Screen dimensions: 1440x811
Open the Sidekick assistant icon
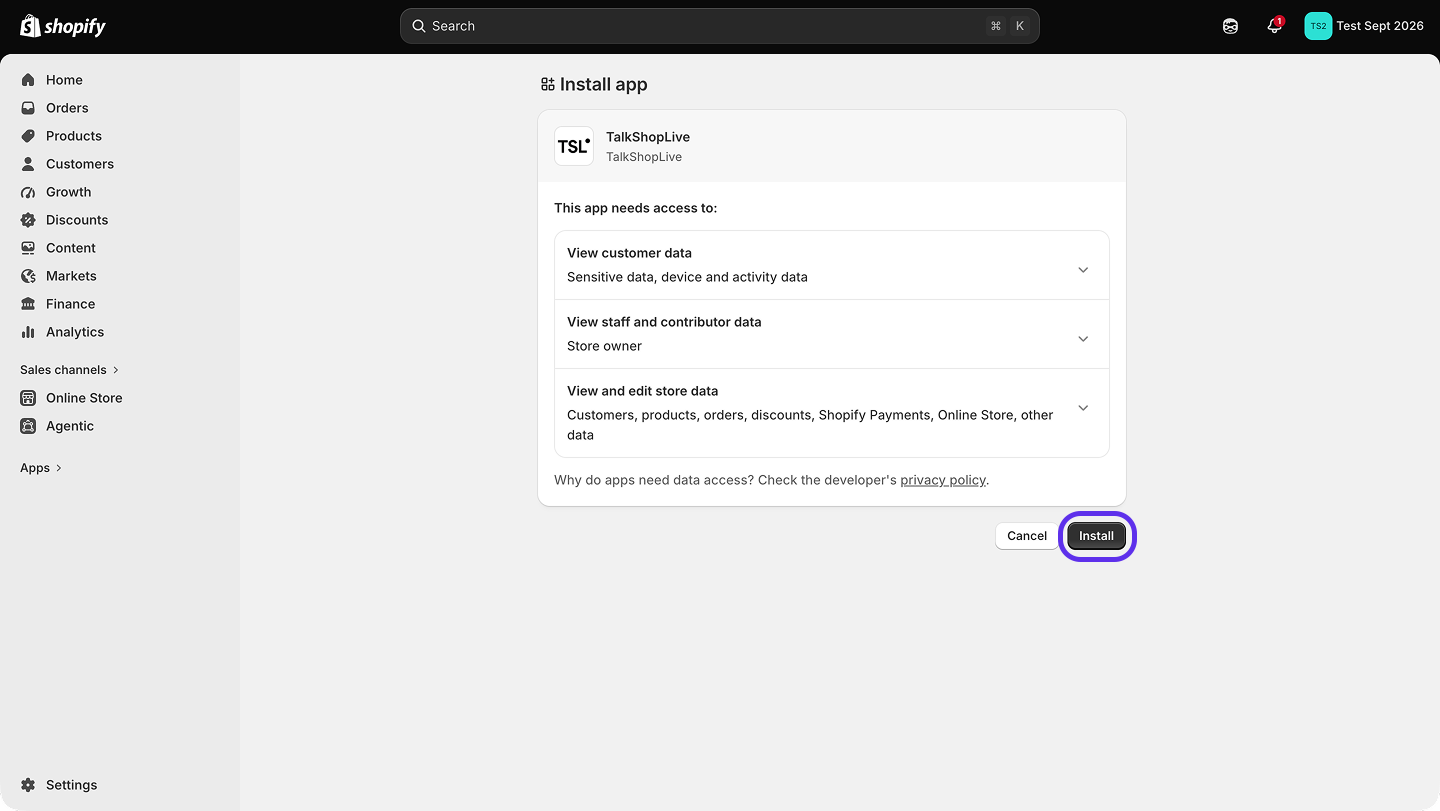[x=1230, y=26]
